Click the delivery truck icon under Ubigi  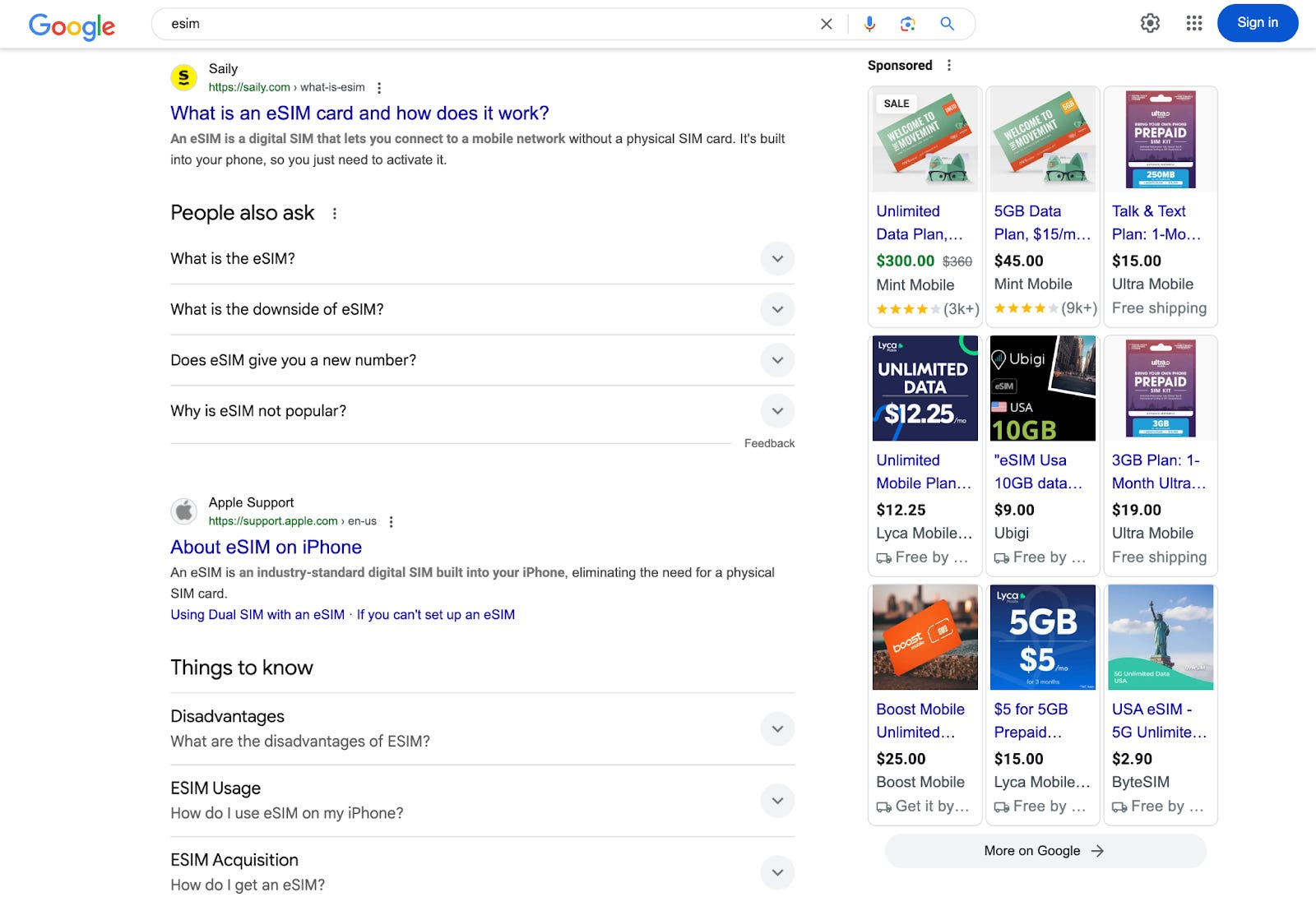coord(1002,558)
